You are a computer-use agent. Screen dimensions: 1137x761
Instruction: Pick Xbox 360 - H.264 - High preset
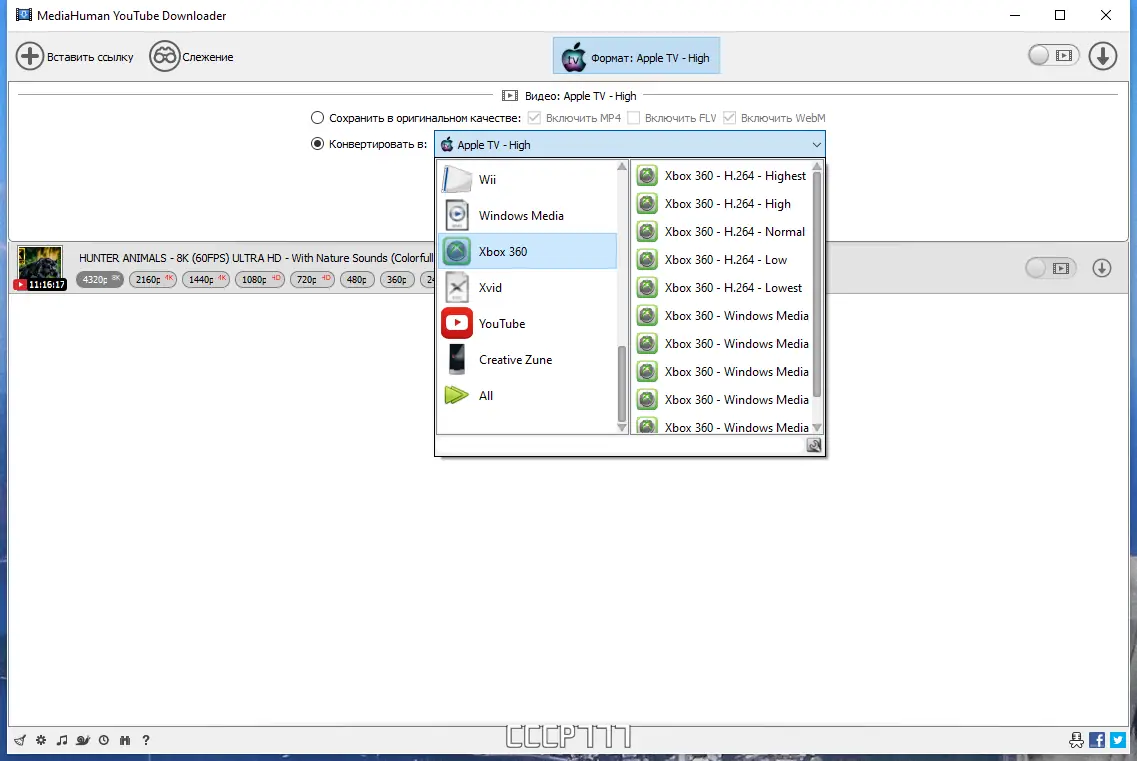pos(722,204)
